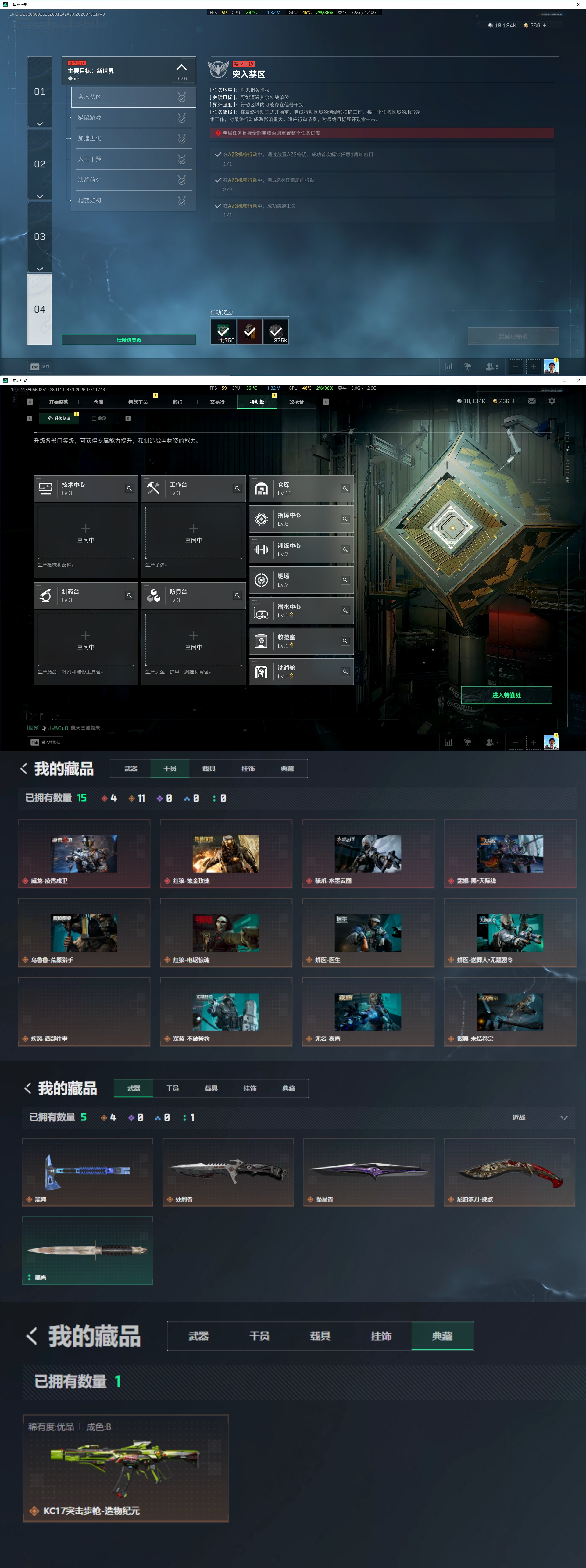The width and height of the screenshot is (586, 1568).
Task: Click the eagle emblem beside 突入禁区 title
Action: pyautogui.click(x=218, y=69)
